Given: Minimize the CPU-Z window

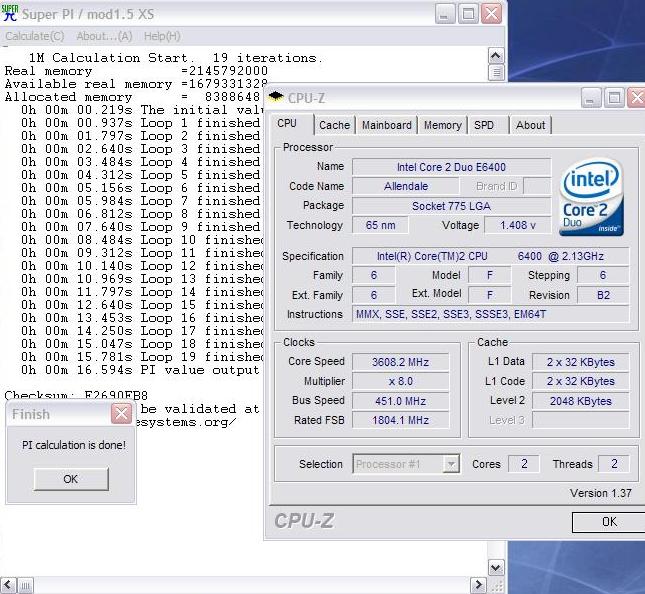Looking at the screenshot, I should click(591, 98).
